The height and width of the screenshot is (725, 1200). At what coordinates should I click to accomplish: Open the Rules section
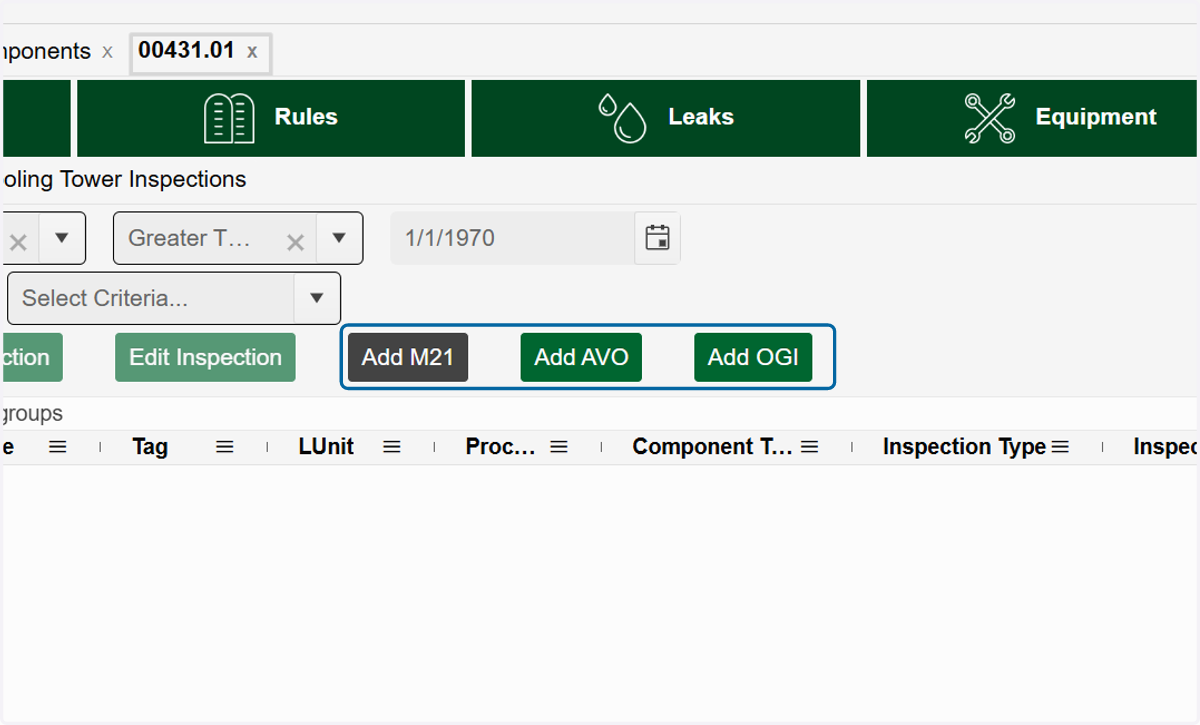pyautogui.click(x=271, y=118)
